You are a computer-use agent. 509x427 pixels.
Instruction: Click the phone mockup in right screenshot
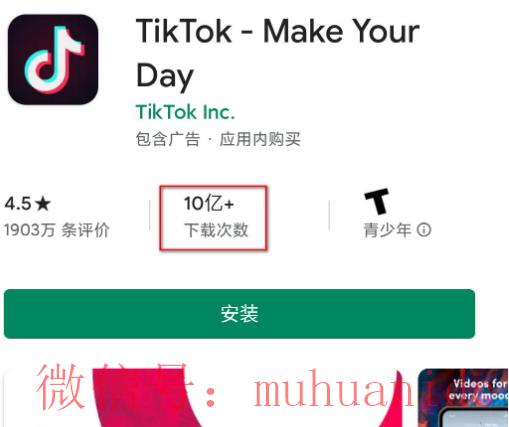[474, 418]
